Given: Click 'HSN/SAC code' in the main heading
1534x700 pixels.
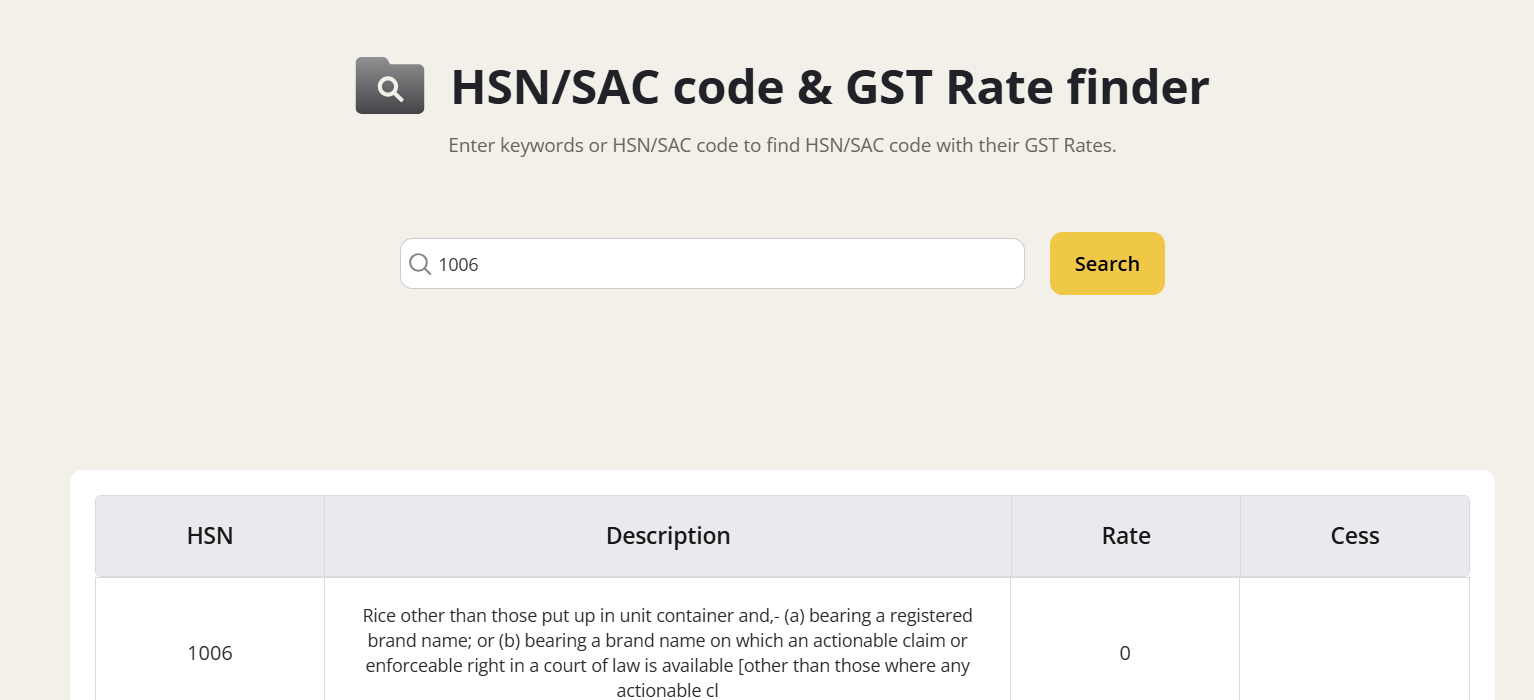Looking at the screenshot, I should (x=617, y=87).
